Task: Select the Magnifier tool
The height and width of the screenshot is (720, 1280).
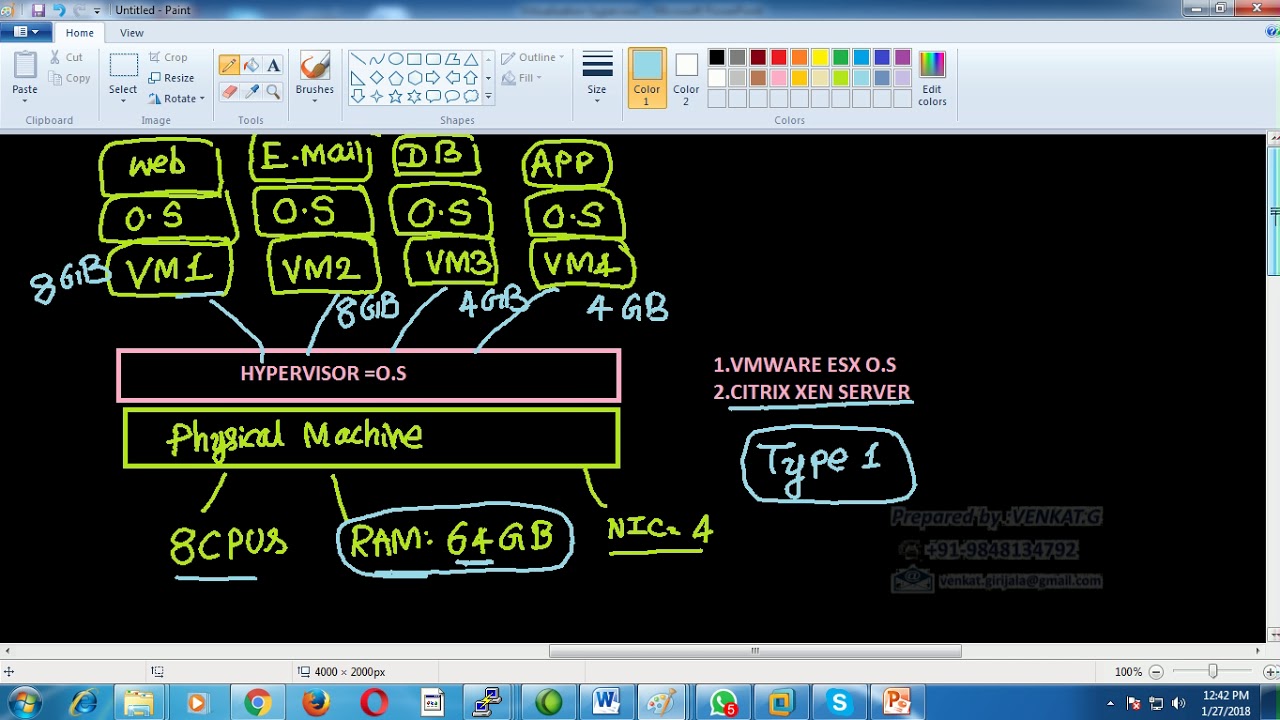Action: point(273,92)
